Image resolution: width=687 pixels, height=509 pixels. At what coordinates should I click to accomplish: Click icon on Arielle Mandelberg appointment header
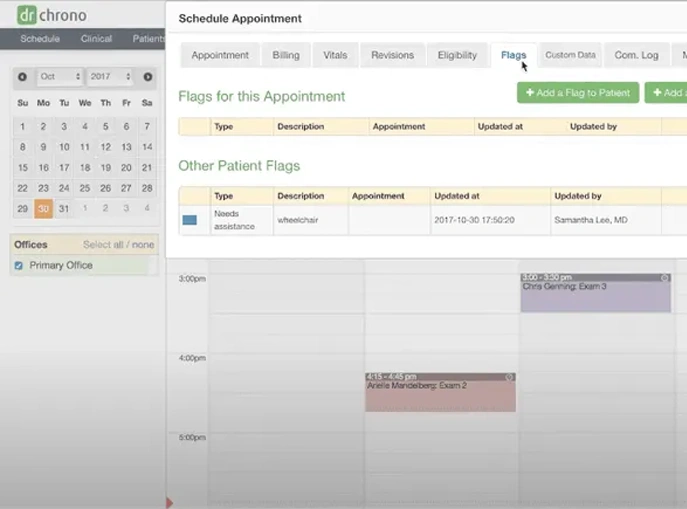509,377
